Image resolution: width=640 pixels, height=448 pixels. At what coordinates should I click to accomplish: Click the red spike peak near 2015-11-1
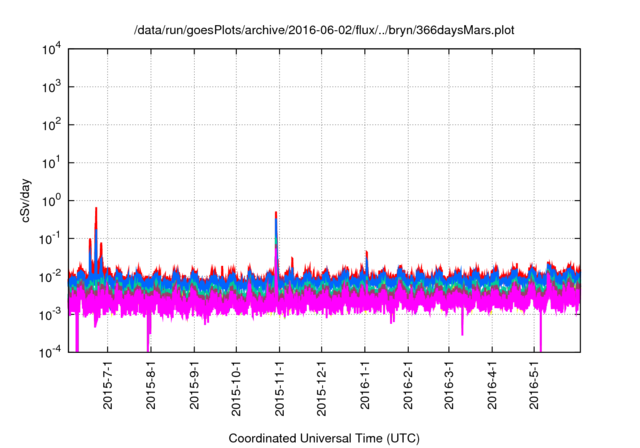pos(276,214)
